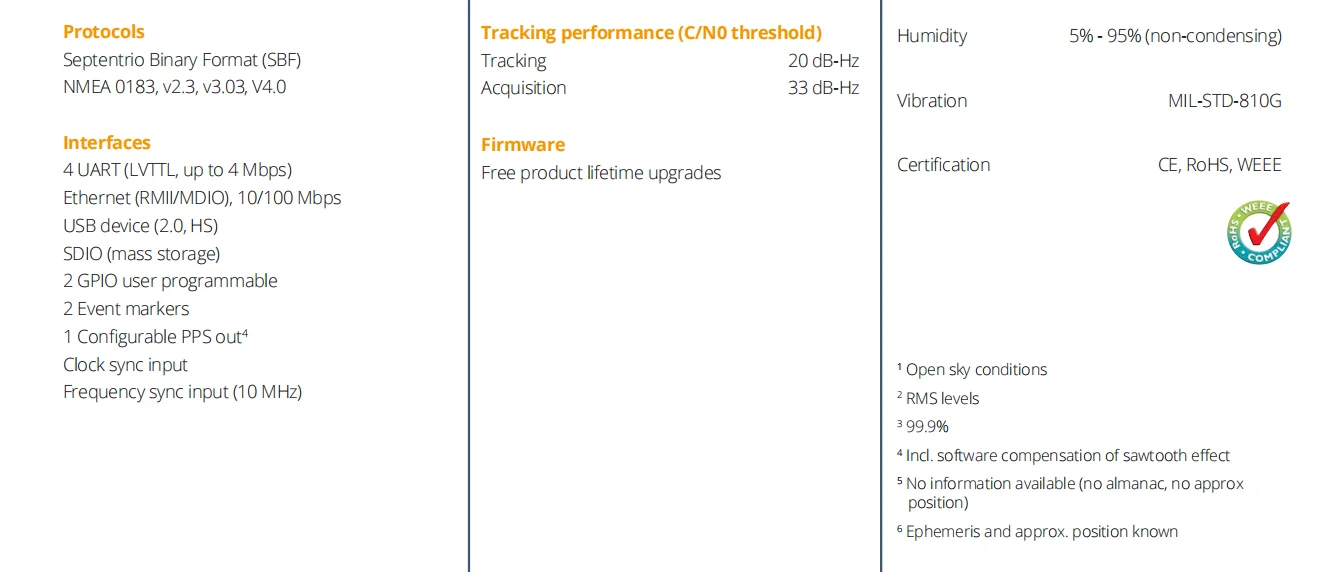Click the 20 dB-Hz tracking value
This screenshot has height=572, width=1317.
click(823, 61)
